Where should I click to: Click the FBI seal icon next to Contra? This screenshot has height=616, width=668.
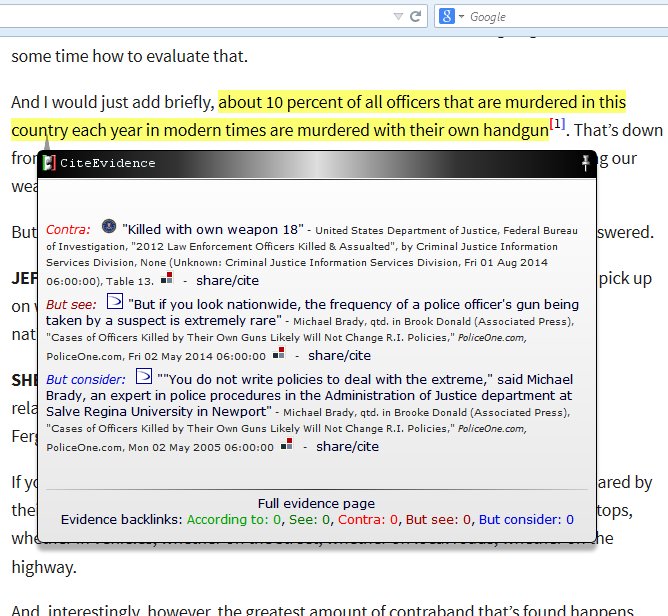click(x=109, y=226)
